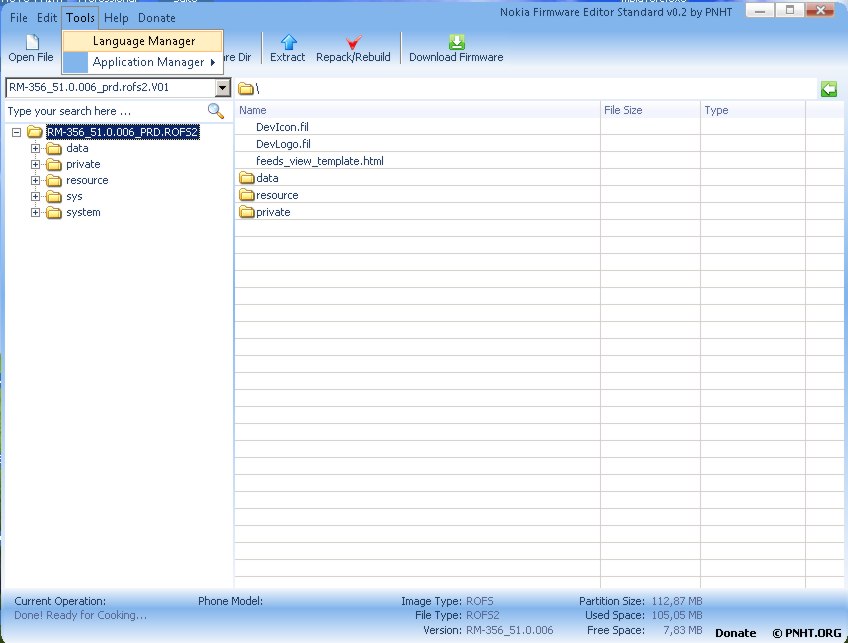Screen dimensions: 848x643
Task: Click the File Type value ROFS2
Action: click(x=482, y=615)
